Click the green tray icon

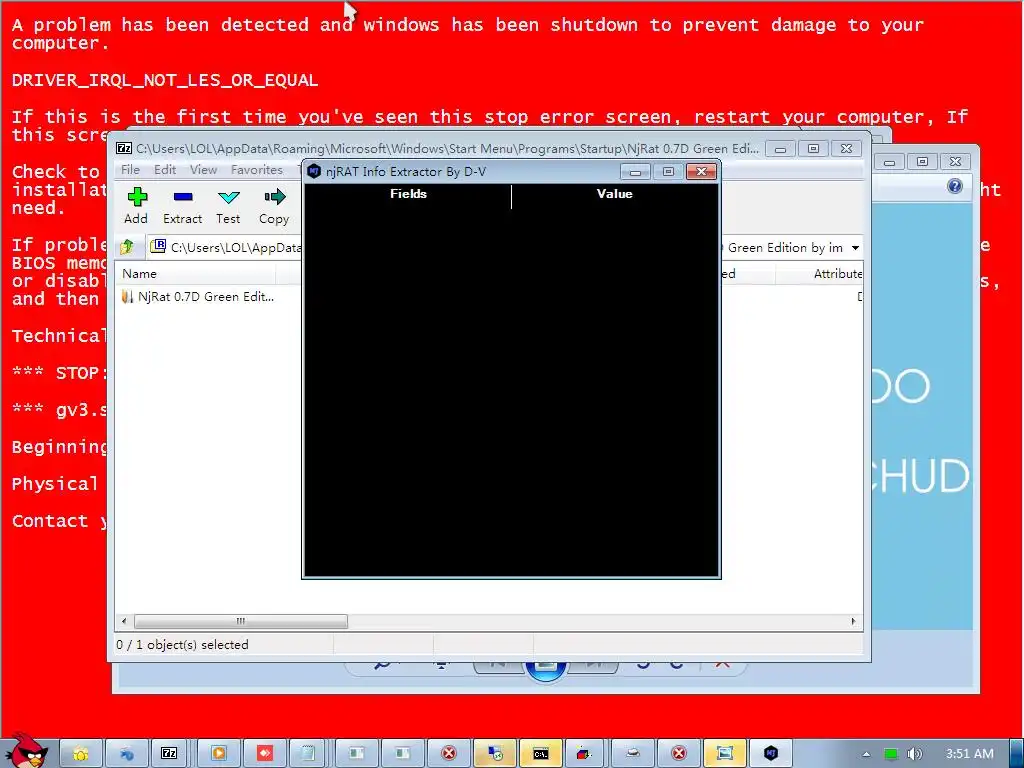click(x=891, y=754)
